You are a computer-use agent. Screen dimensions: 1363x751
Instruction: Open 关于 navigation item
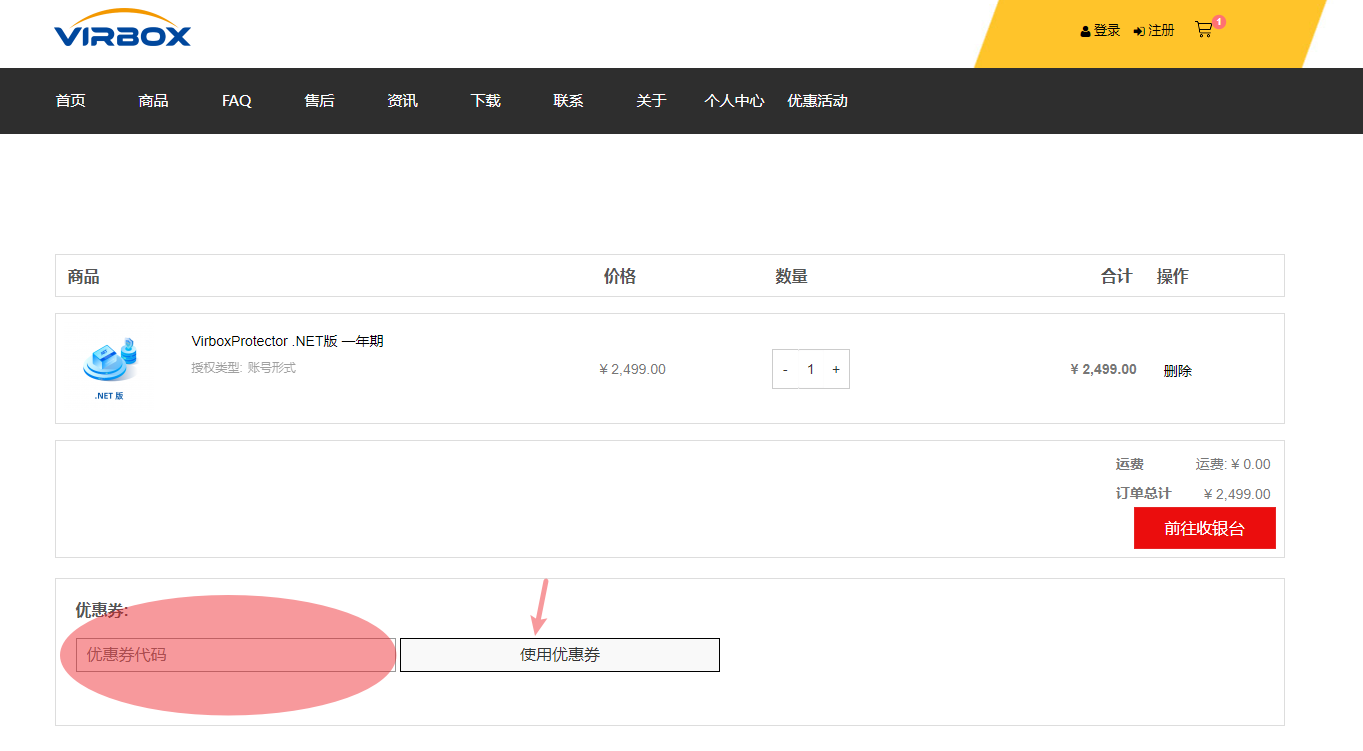pyautogui.click(x=651, y=101)
